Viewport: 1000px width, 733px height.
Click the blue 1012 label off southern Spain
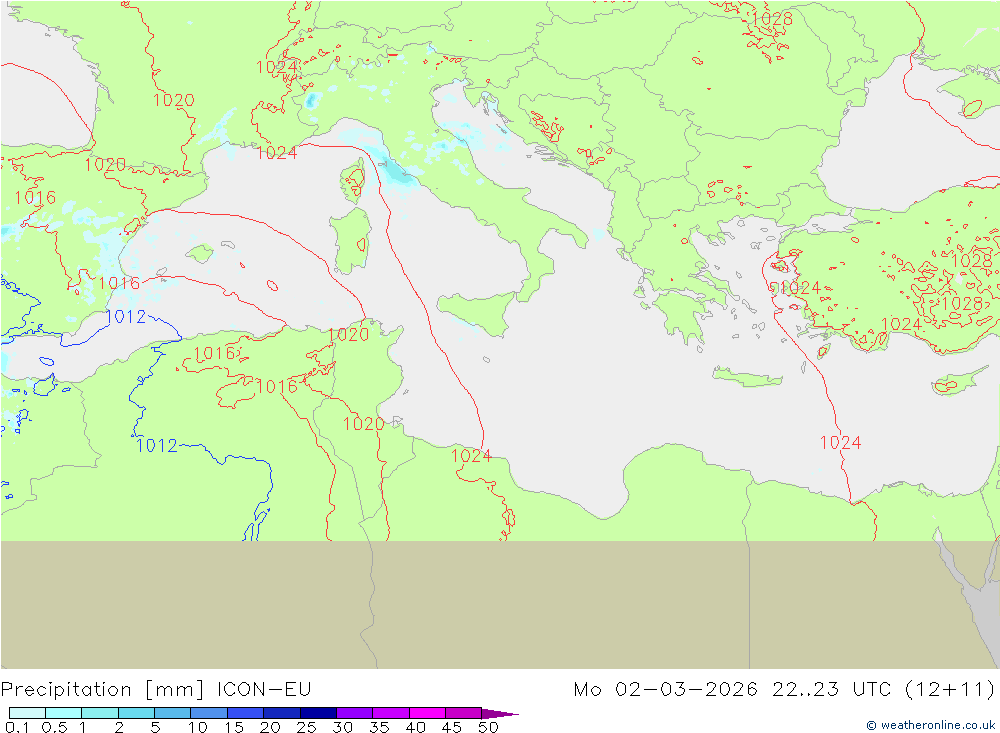point(126,316)
